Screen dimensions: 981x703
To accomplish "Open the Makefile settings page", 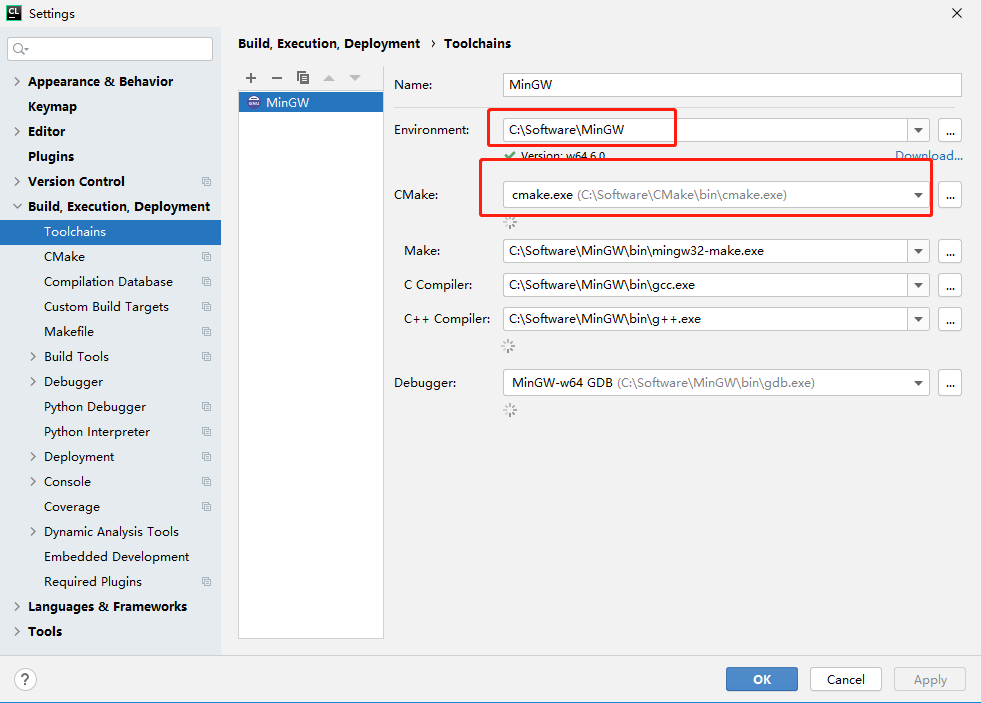I will pos(69,331).
